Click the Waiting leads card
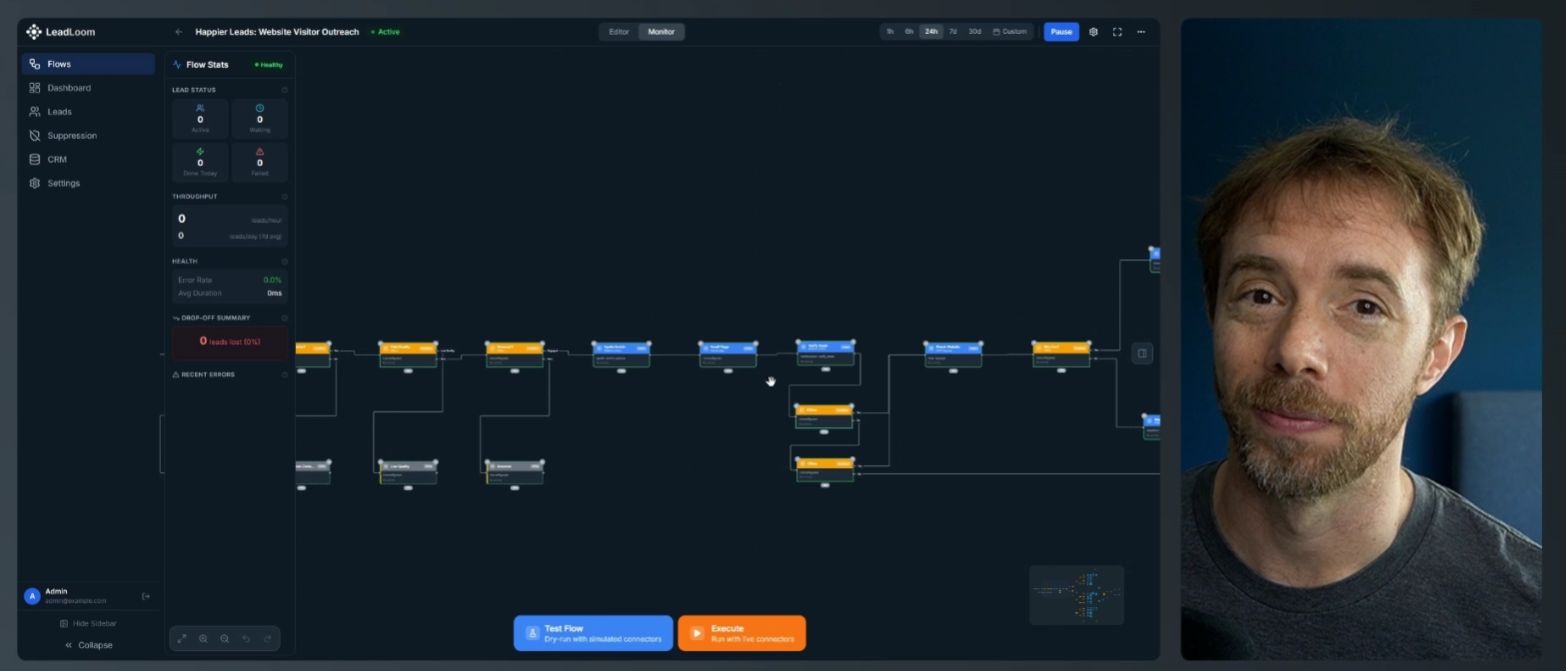Viewport: 1566px width, 671px height. 260,118
